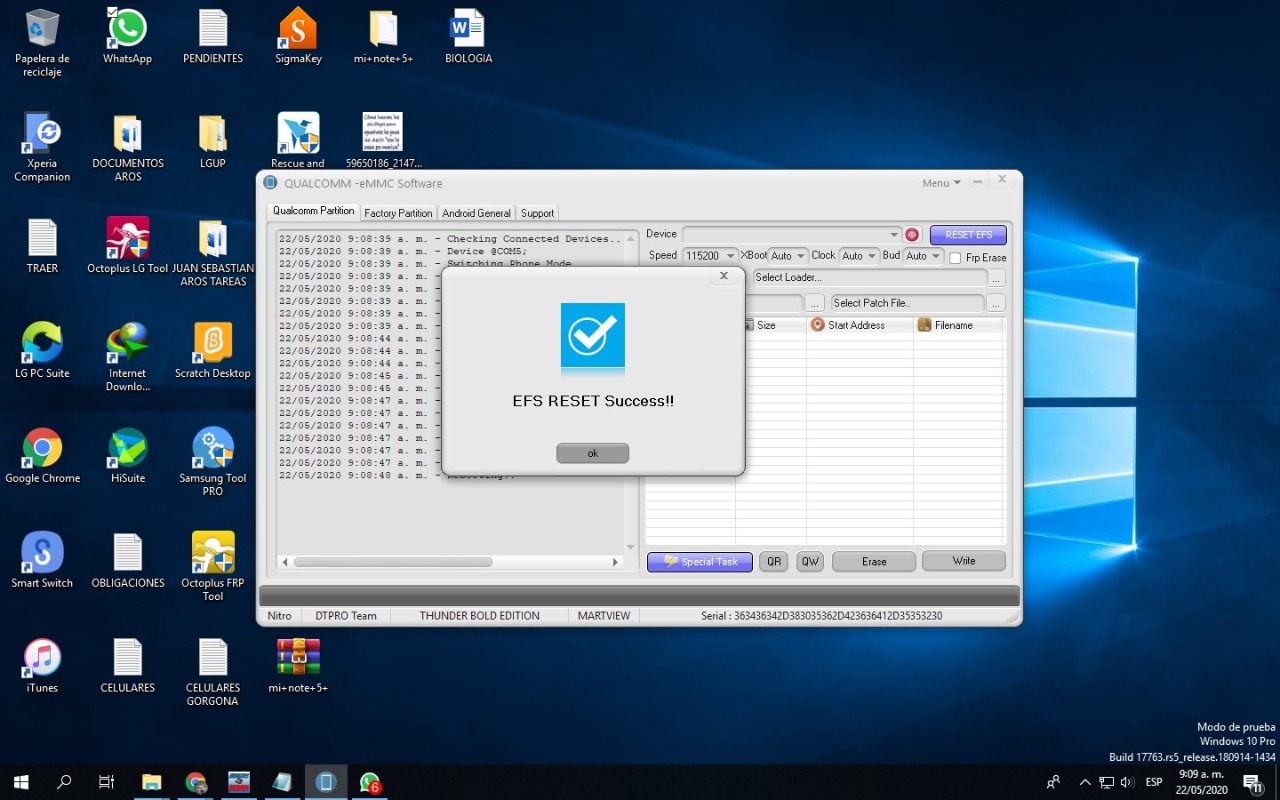Select the Scratch Desktop shortcut
This screenshot has width=1280, height=800.
point(213,351)
